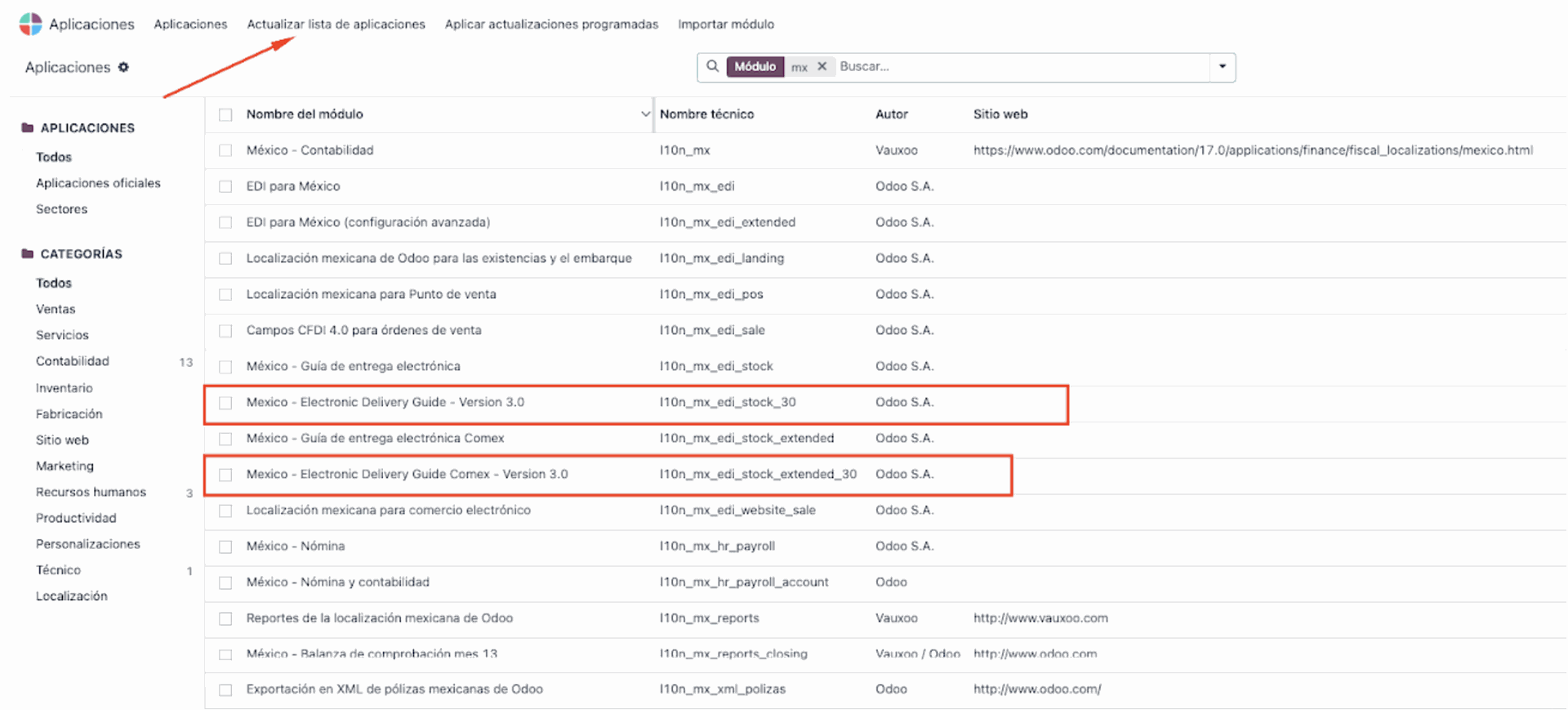Click the CATEGORÍAS folder icon in sidebar
1568x710 pixels.
tap(27, 253)
